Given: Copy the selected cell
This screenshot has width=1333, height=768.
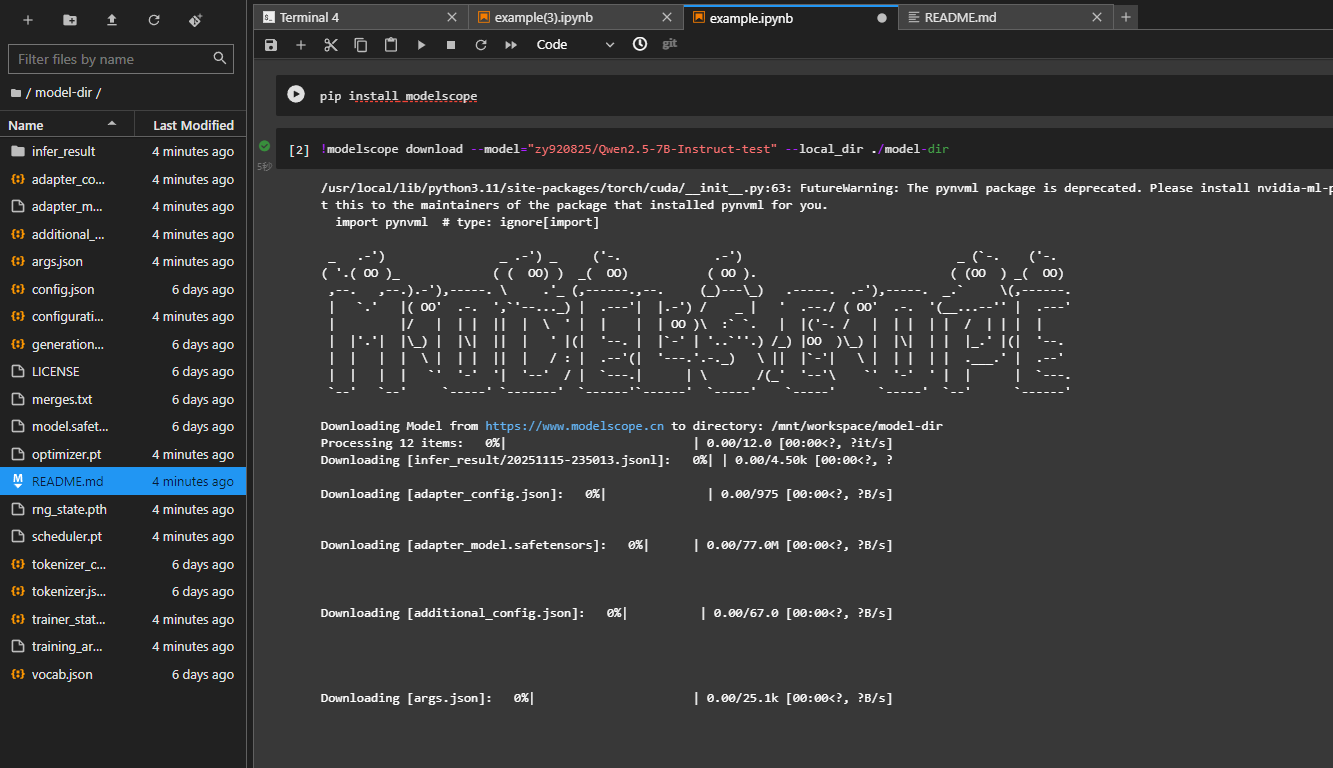Looking at the screenshot, I should [x=361, y=45].
